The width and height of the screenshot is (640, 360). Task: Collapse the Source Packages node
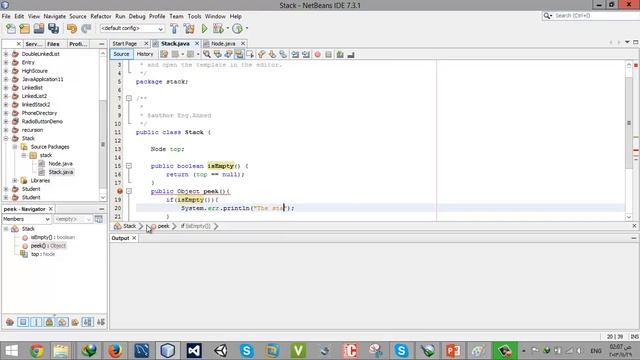pyautogui.click(x=15, y=147)
